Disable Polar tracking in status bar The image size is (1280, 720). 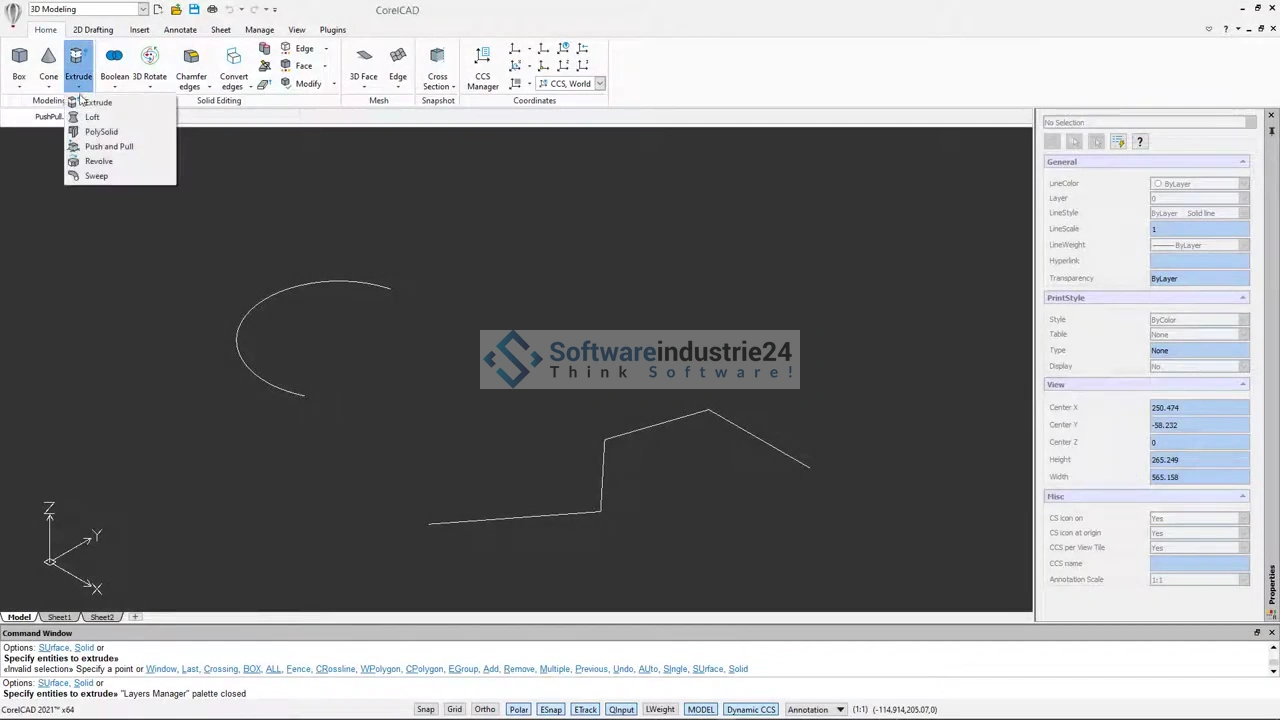click(518, 709)
